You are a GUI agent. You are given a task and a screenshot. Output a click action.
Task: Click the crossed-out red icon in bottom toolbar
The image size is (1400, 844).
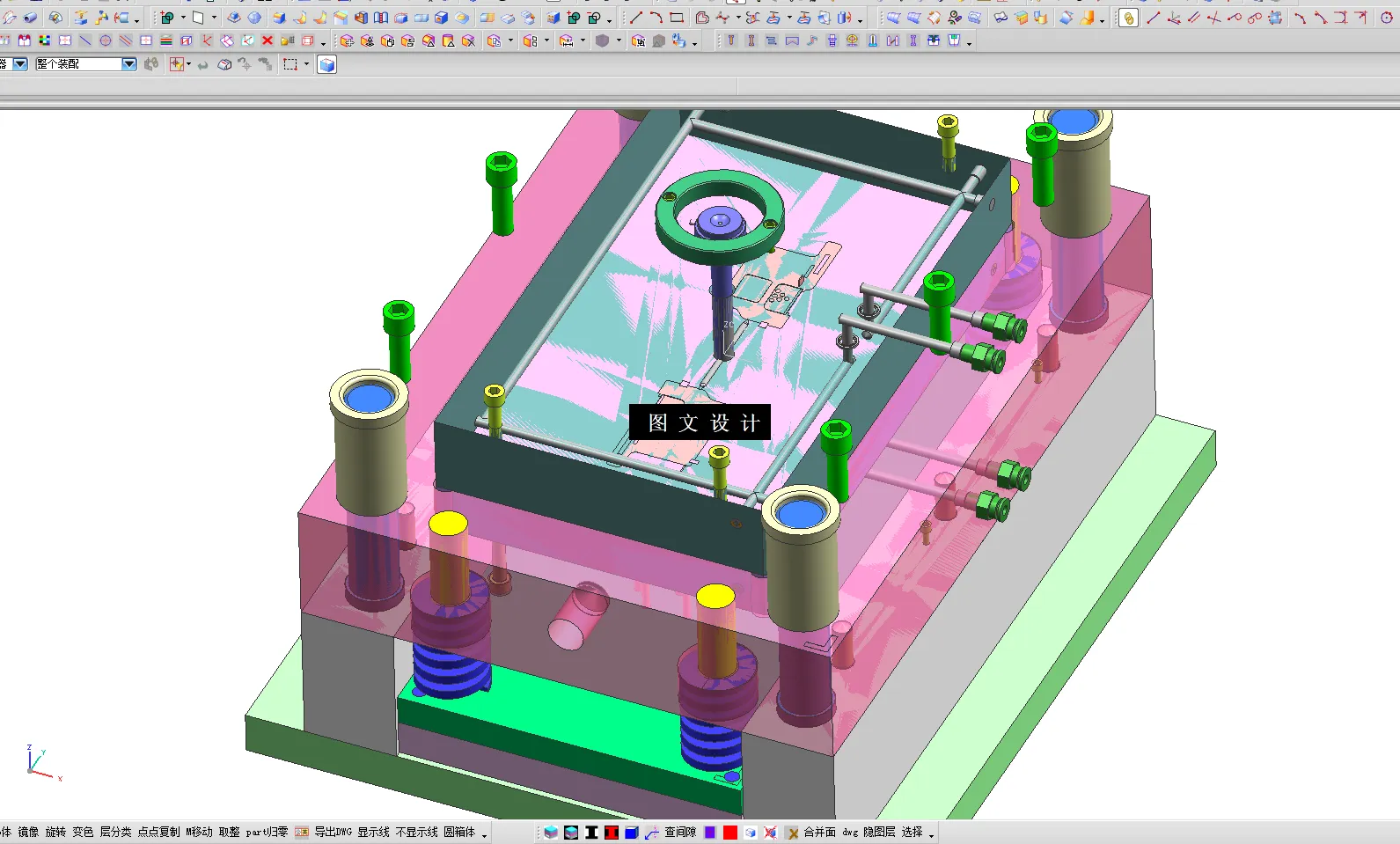pyautogui.click(x=771, y=832)
